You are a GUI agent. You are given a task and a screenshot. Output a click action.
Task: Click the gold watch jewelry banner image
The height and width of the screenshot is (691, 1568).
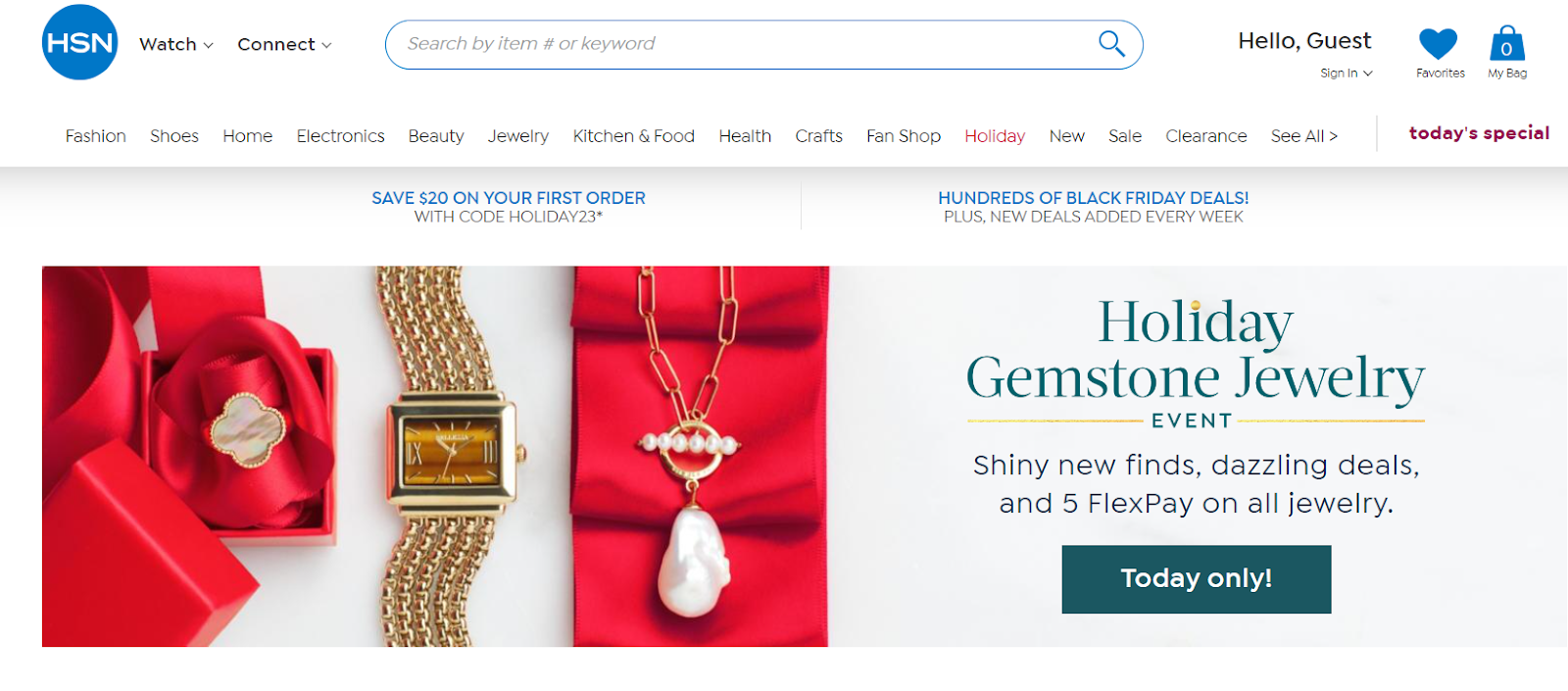coord(435,456)
